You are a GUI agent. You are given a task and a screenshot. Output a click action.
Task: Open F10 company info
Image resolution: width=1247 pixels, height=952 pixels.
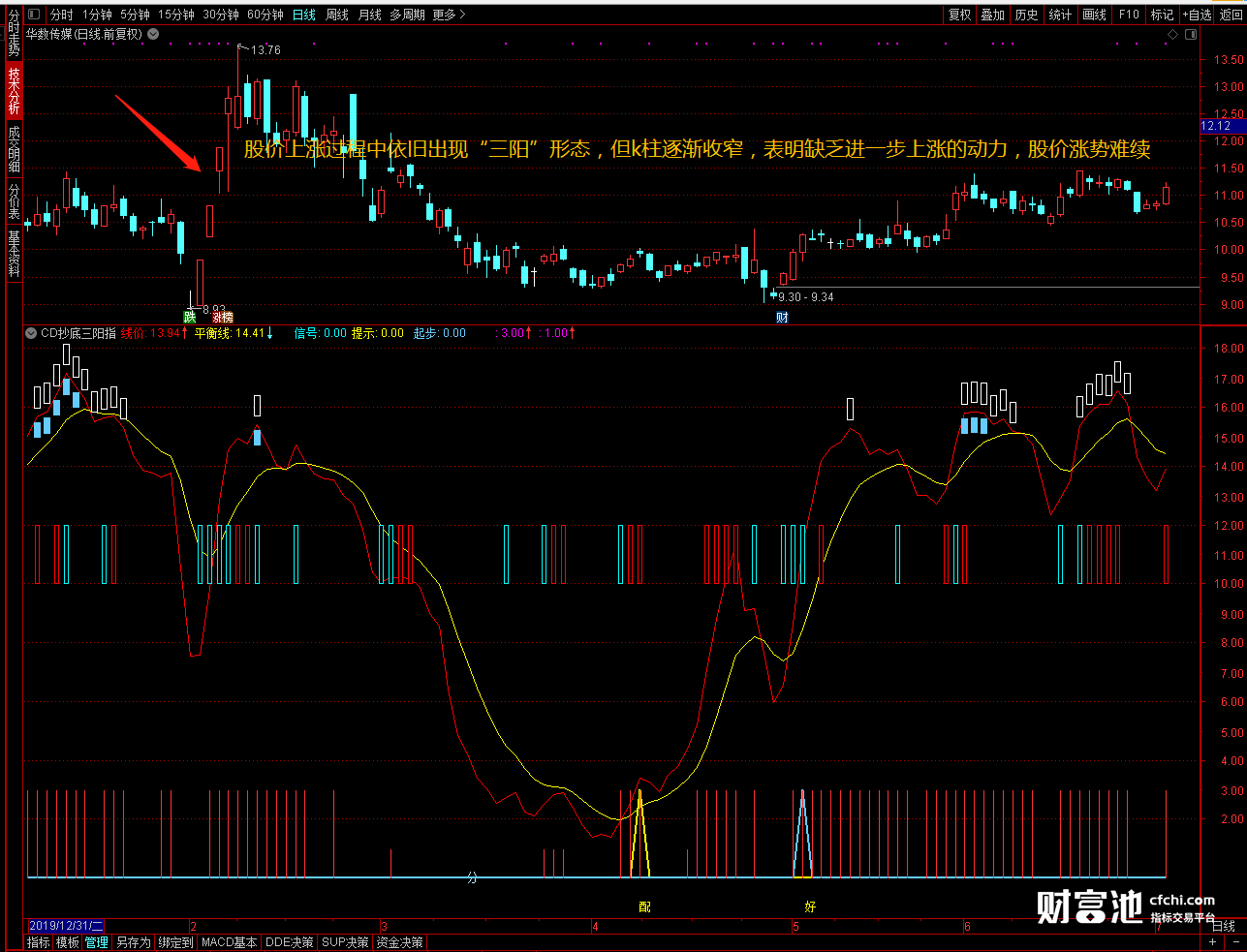[x=1129, y=15]
